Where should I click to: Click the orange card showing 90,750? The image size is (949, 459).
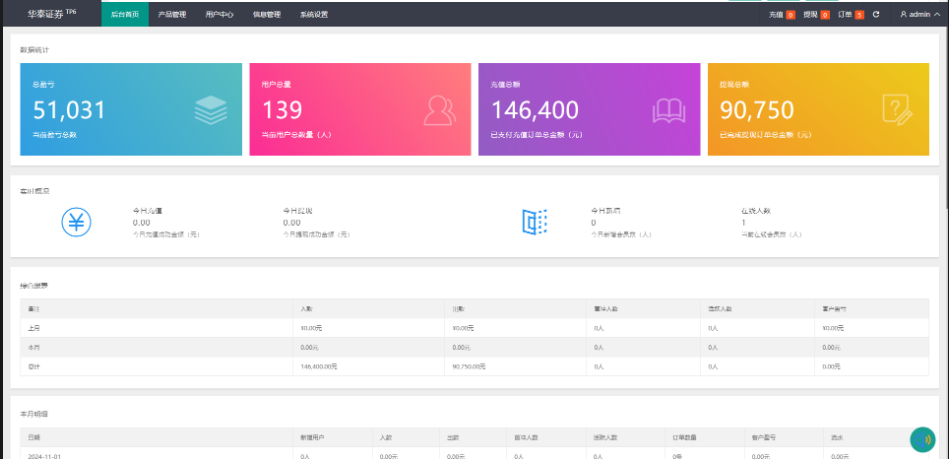[x=818, y=110]
